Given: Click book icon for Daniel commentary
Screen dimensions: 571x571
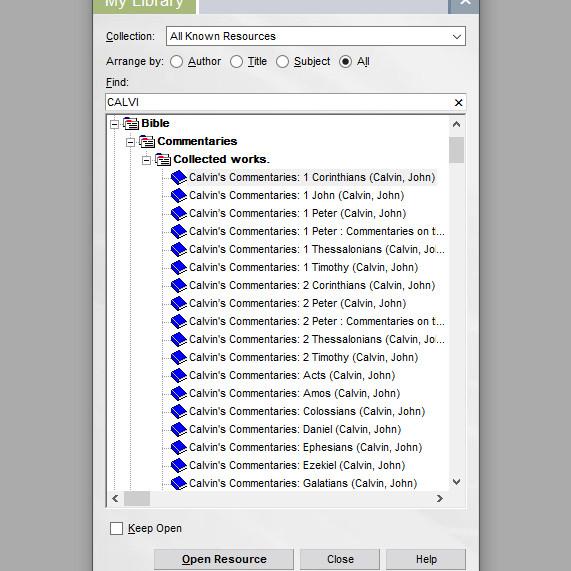Looking at the screenshot, I should (x=179, y=429).
